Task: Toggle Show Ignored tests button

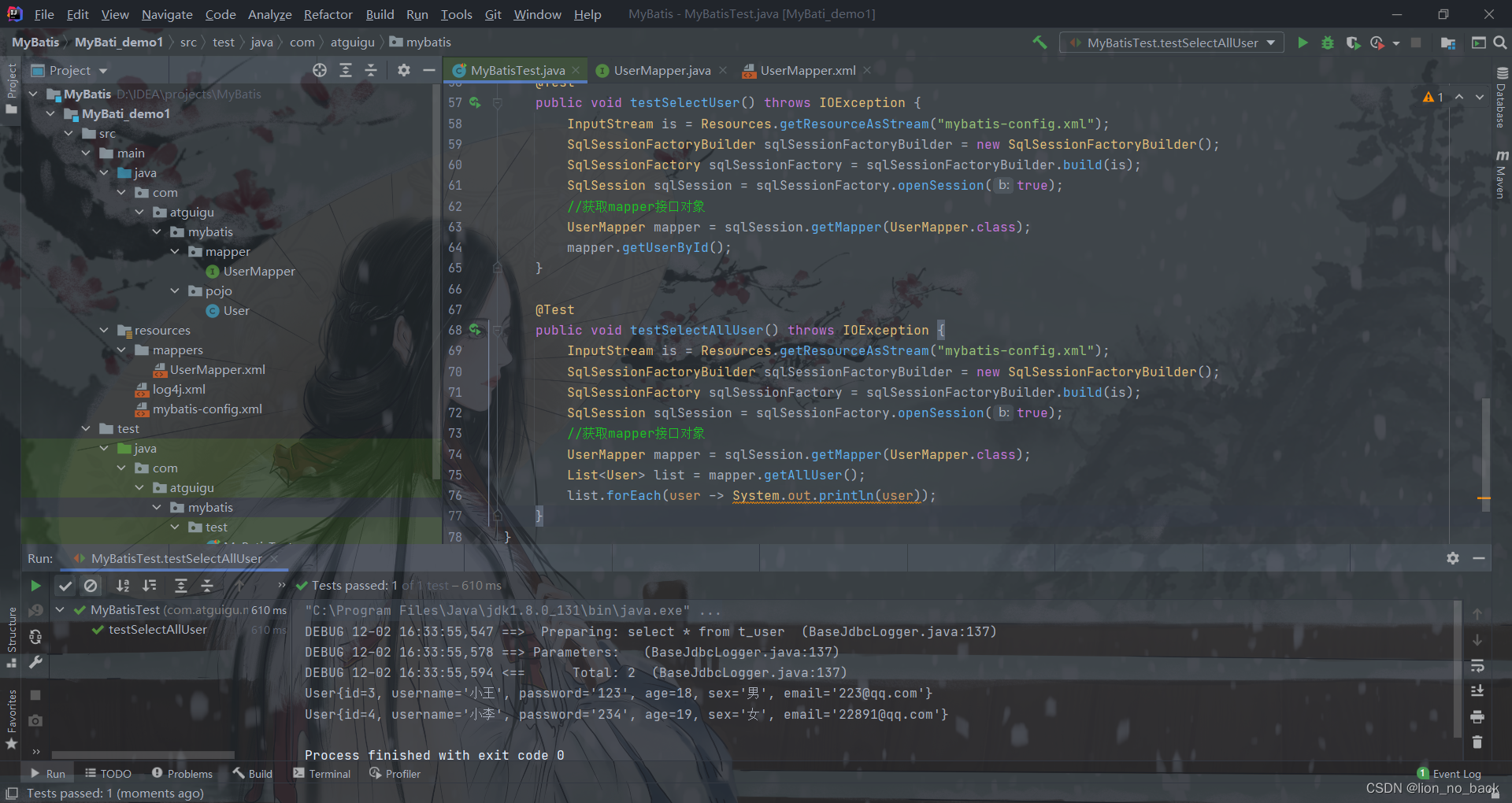Action: click(91, 586)
